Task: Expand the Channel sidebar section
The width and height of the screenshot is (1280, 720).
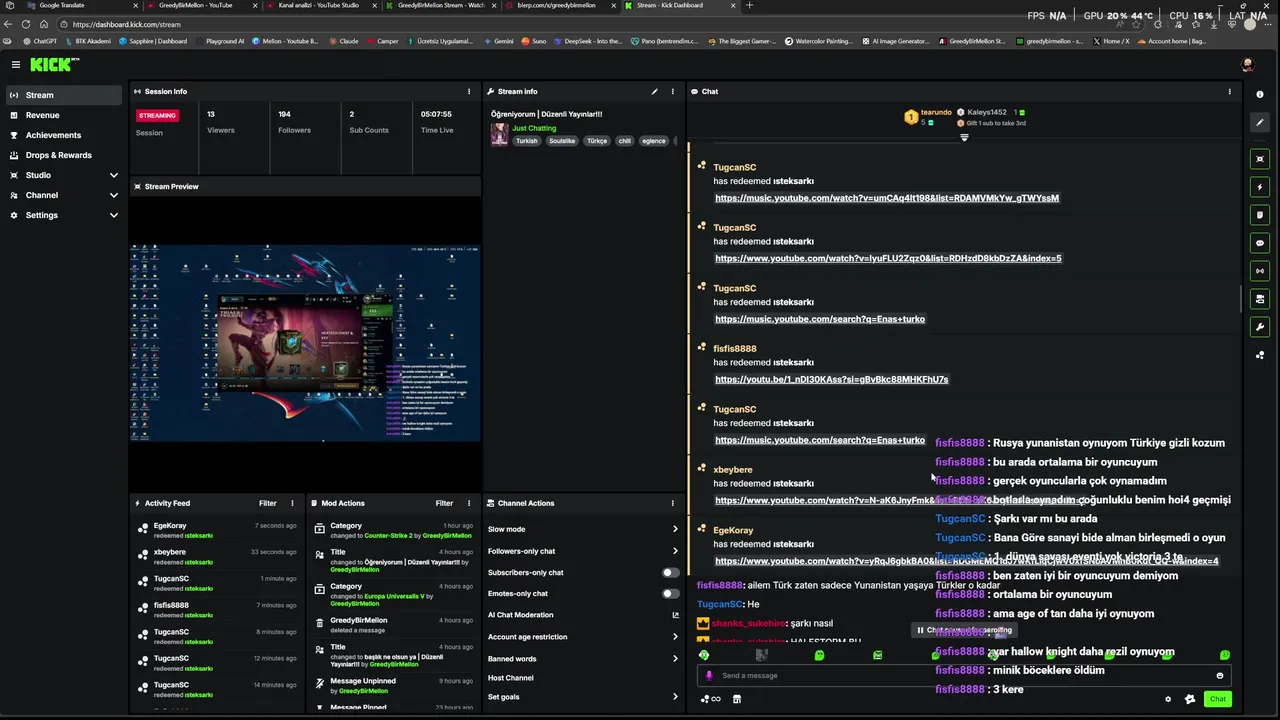Action: pyautogui.click(x=113, y=195)
